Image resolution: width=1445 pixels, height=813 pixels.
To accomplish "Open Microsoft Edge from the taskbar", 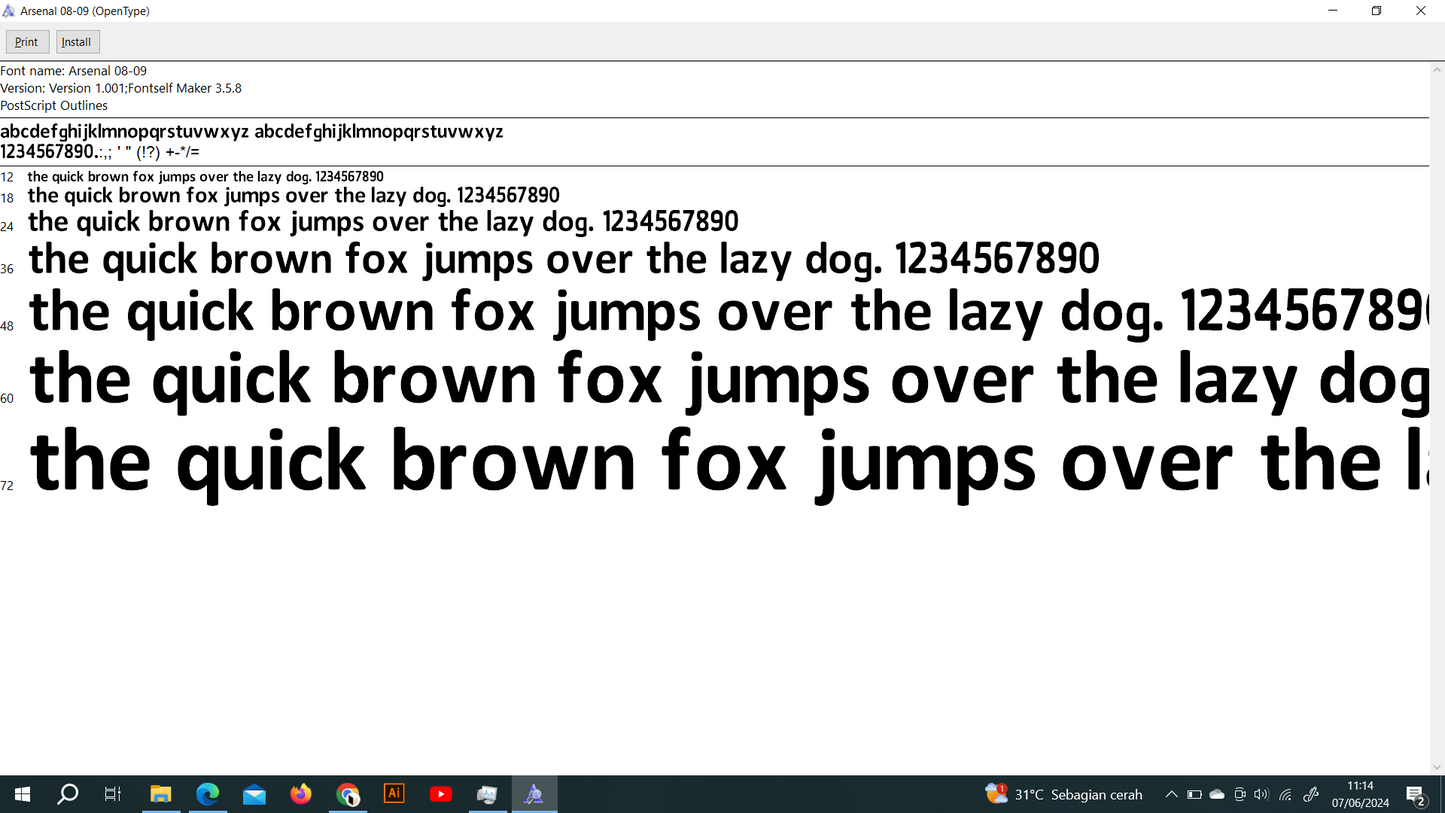I will coord(208,794).
